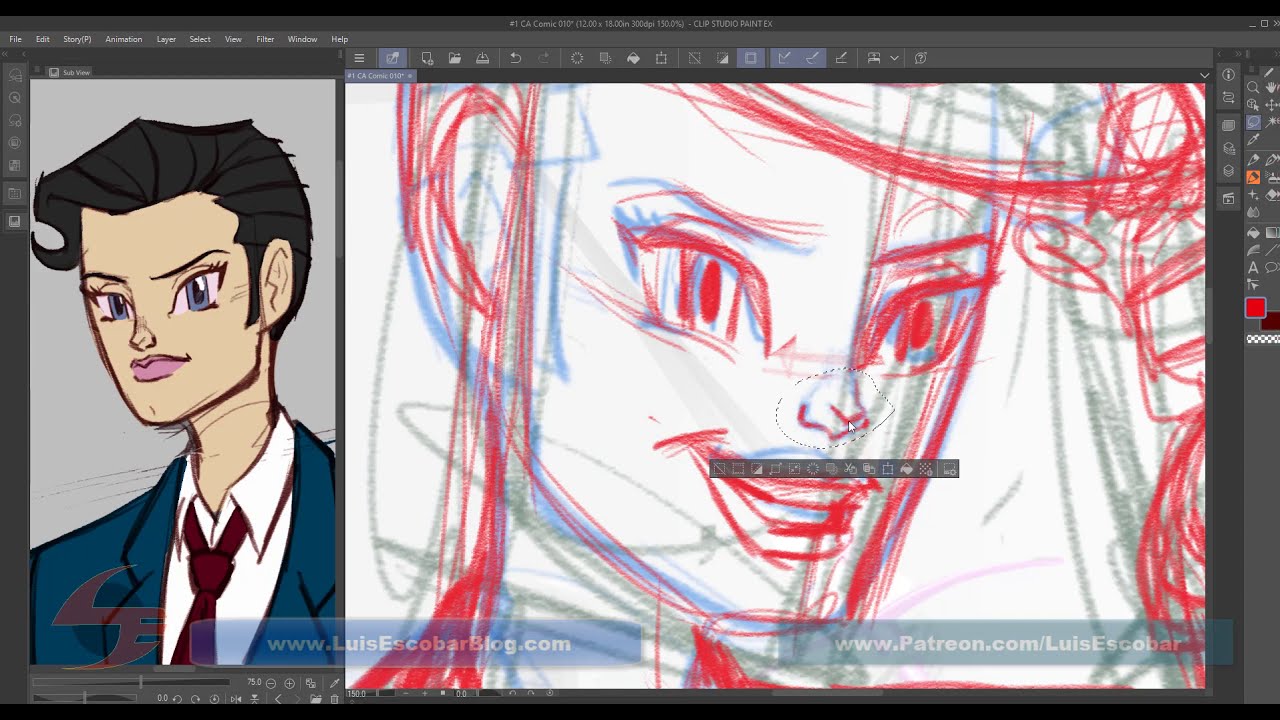Open the Layer palette icon on right dock
This screenshot has height=720, width=1280.
(1228, 171)
